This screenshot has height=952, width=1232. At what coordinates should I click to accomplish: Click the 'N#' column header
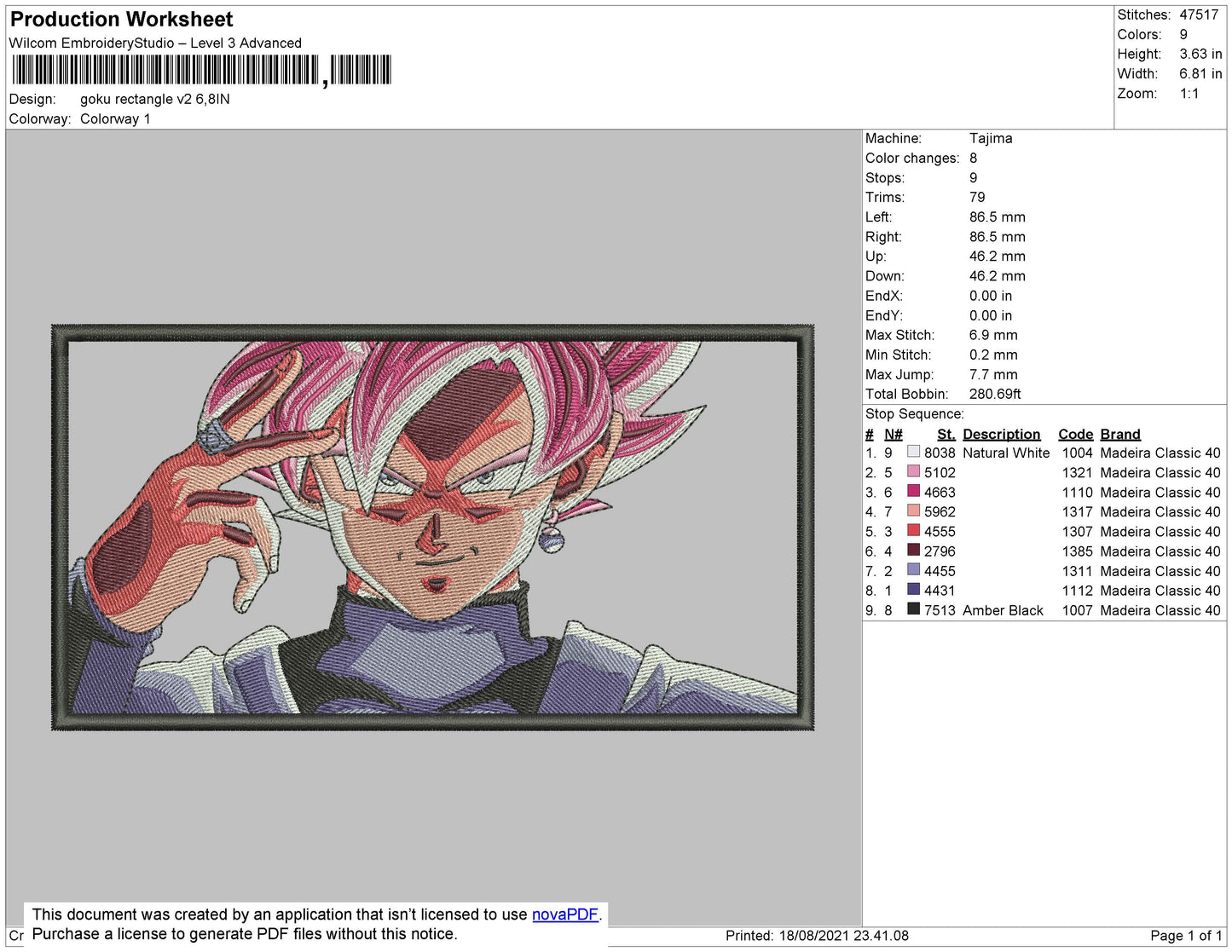tap(894, 434)
